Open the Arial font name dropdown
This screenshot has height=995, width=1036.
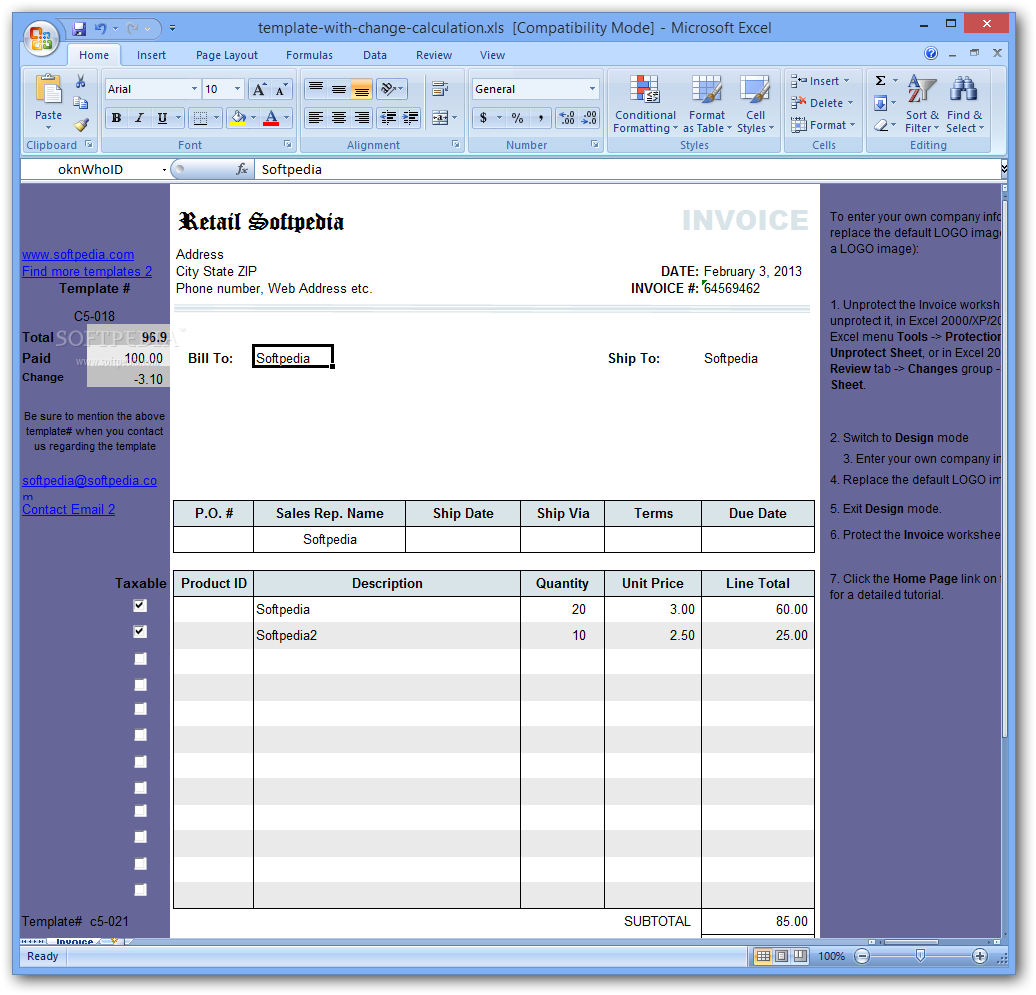pyautogui.click(x=194, y=89)
